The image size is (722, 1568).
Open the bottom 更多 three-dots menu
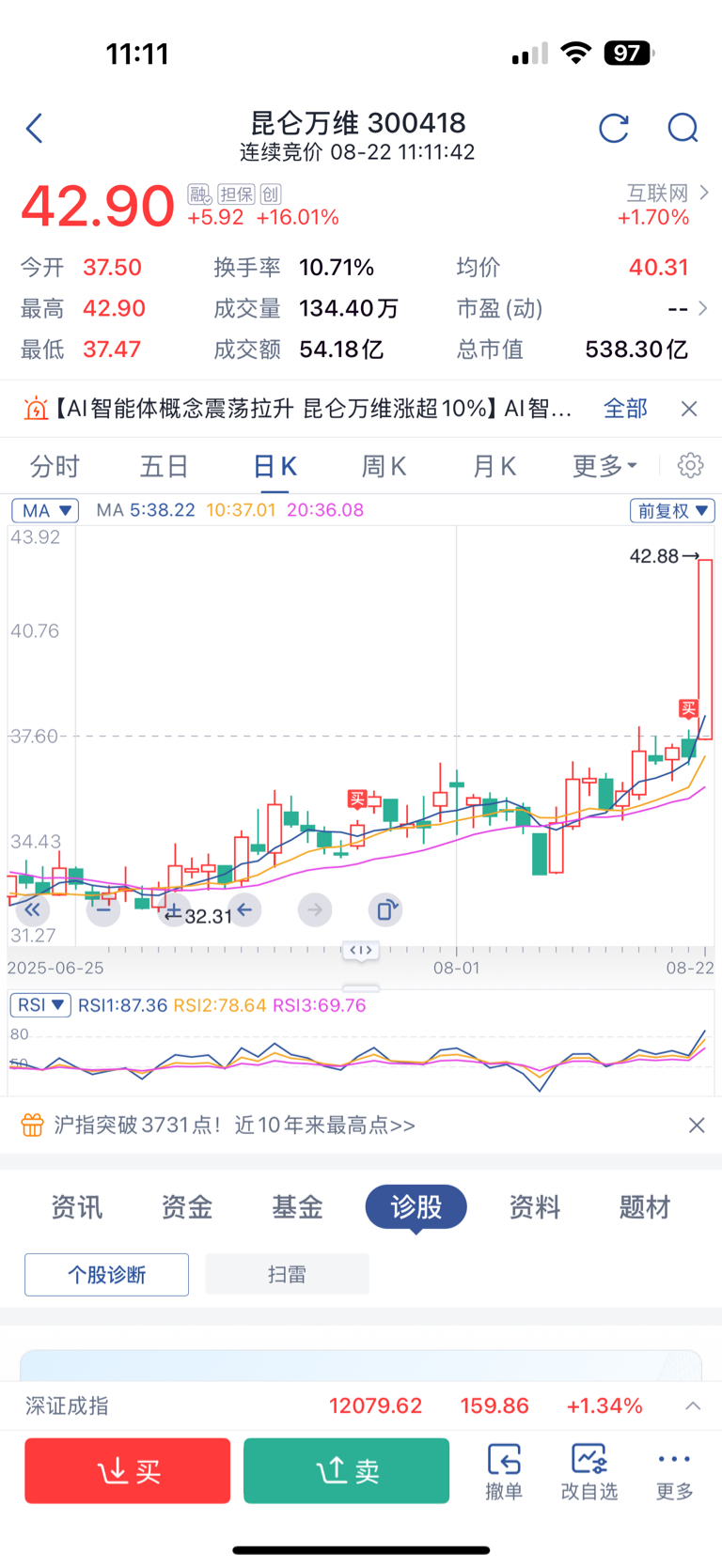674,1471
